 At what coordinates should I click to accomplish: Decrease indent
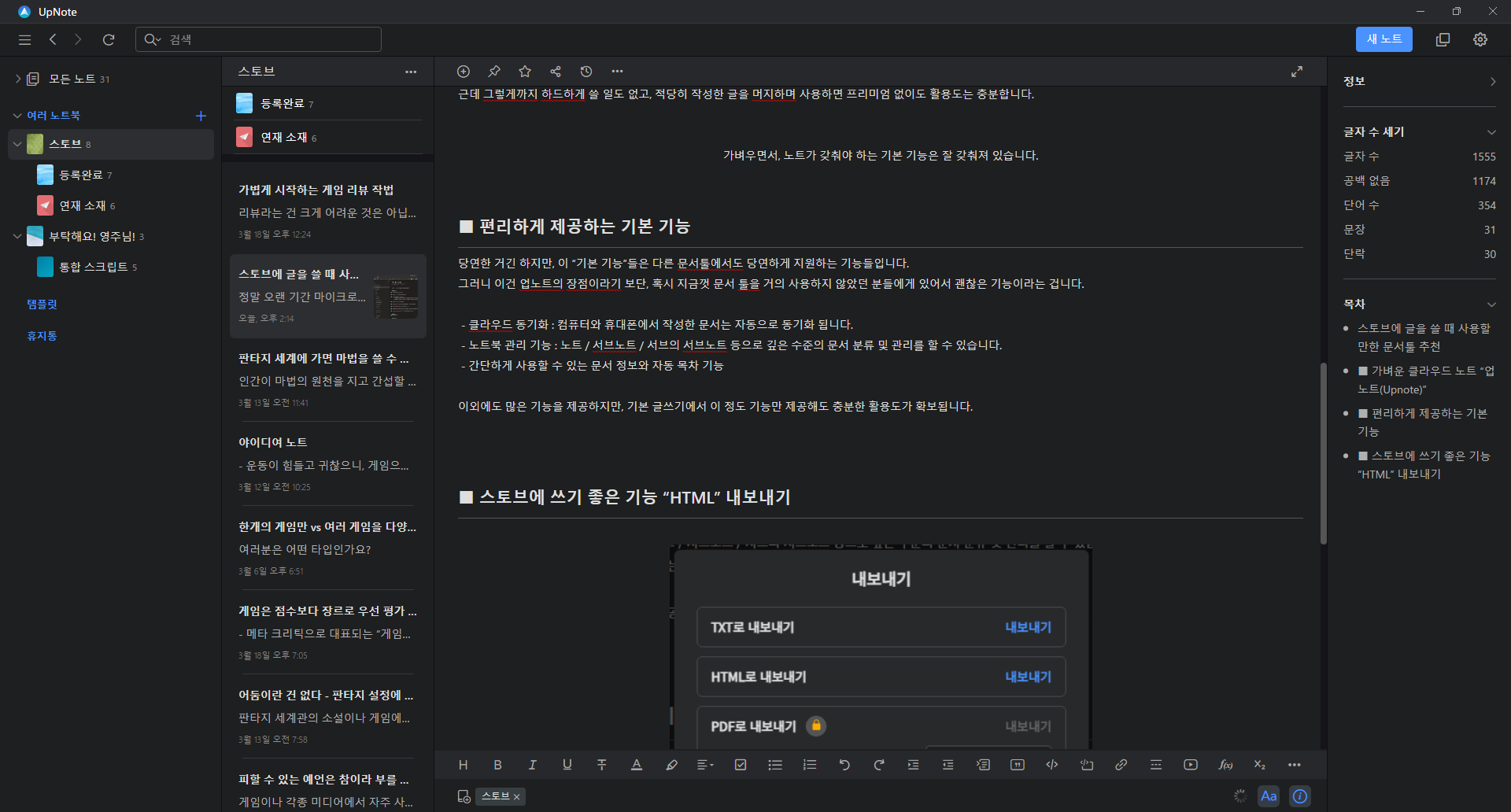click(x=948, y=765)
